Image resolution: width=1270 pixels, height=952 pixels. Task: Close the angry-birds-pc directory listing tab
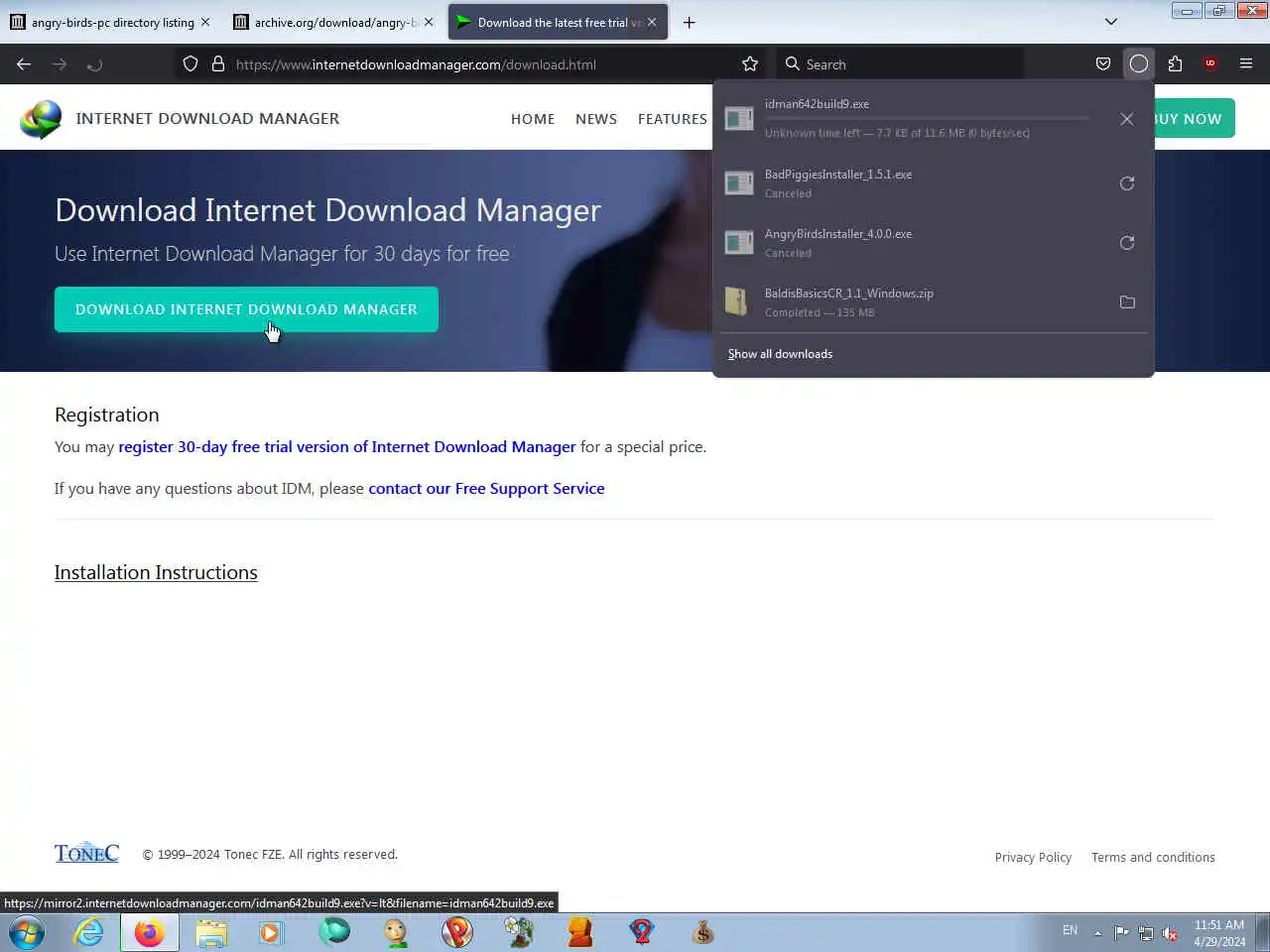[x=205, y=22]
